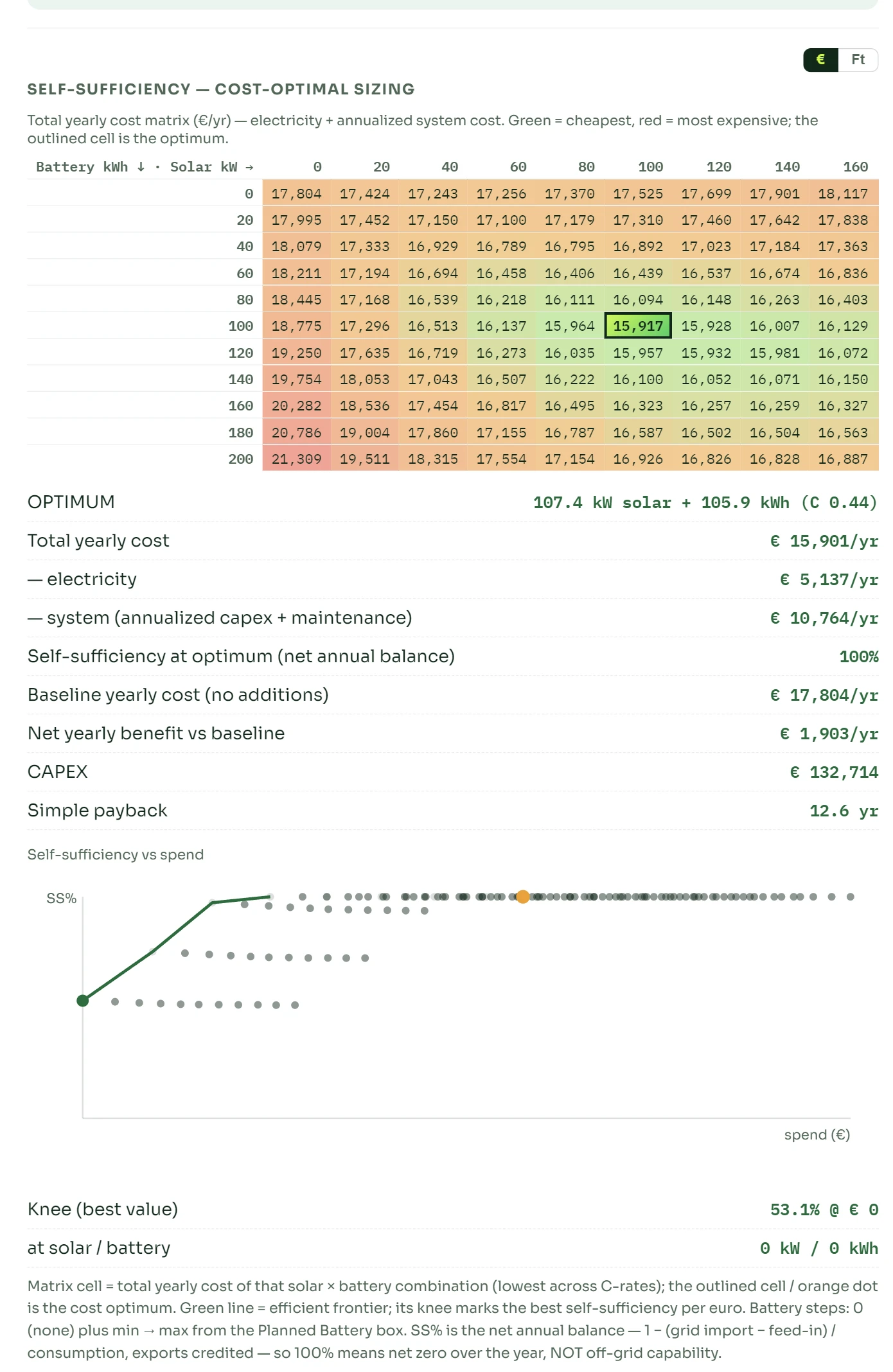893x1372 pixels.
Task: Click matrix cell 15,932
Action: (707, 353)
